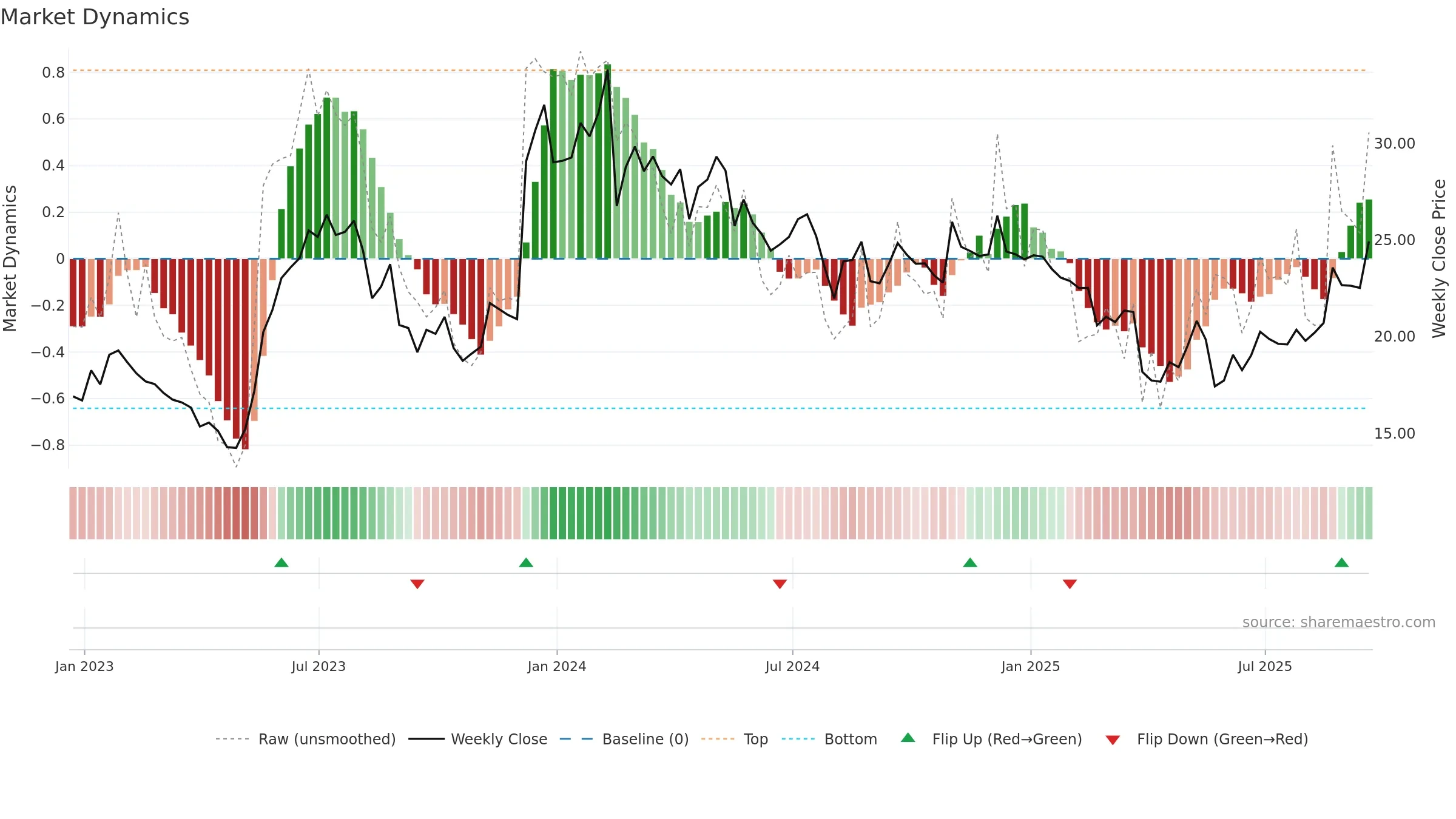Click the '20.00' price axis label
Screen dimensions: 1456x819
[1395, 337]
